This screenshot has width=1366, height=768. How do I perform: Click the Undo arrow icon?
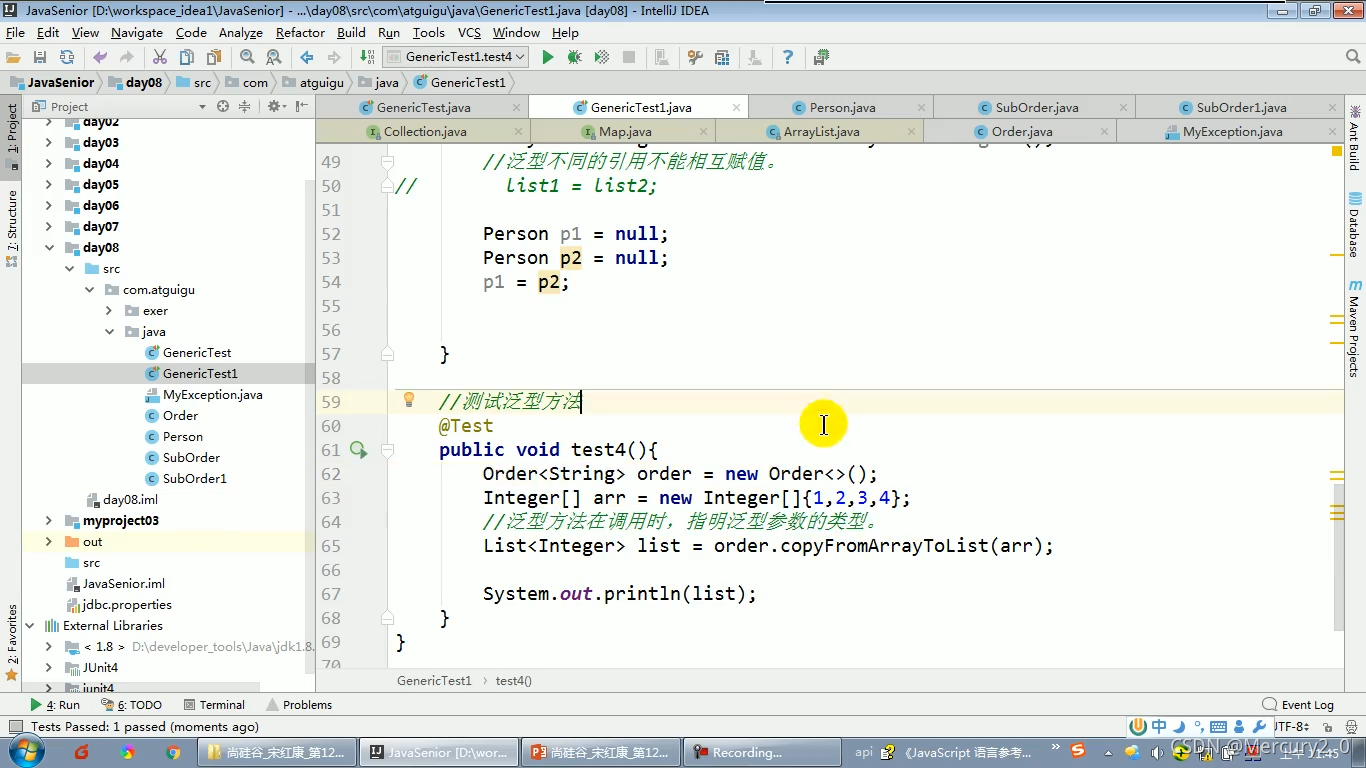(100, 57)
